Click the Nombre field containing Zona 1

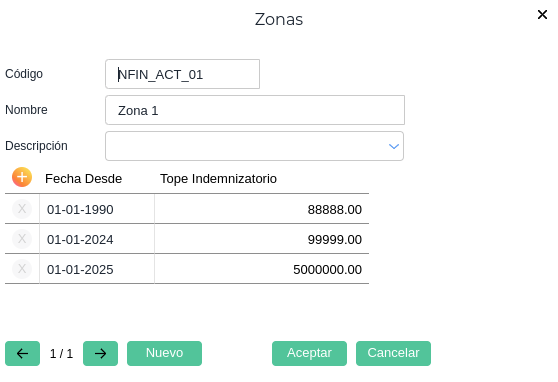click(255, 110)
